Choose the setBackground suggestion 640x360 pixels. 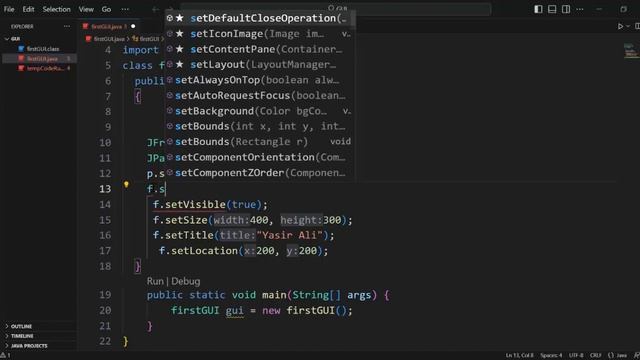click(x=260, y=111)
